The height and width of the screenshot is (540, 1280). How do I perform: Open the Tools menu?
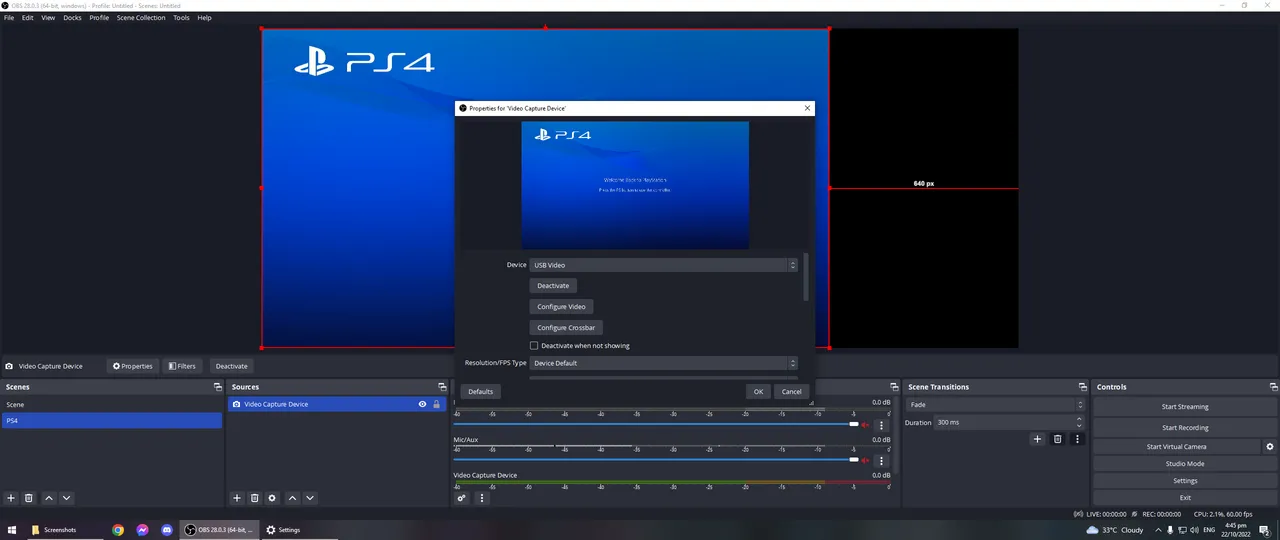point(181,18)
